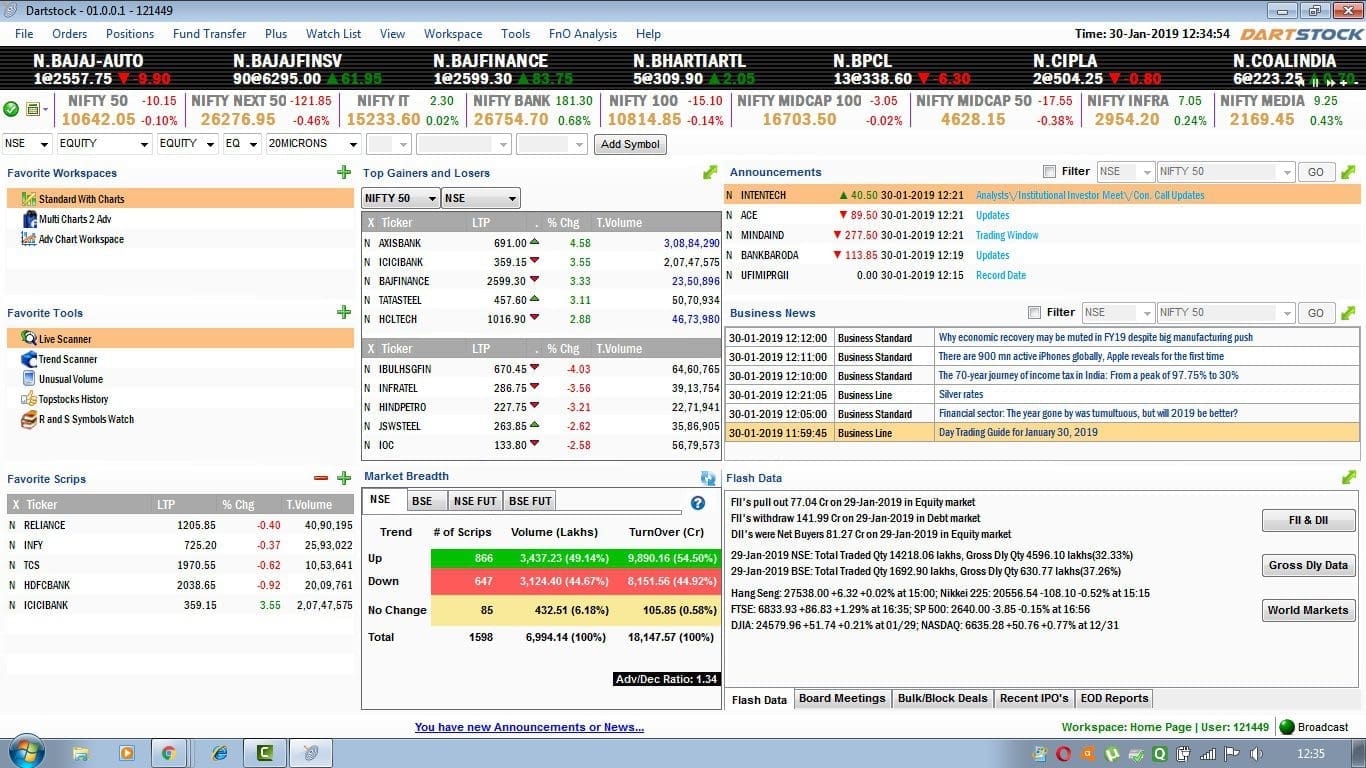Expand the Business News panel with arrow icon
Viewport: 1366px width, 768px height.
click(1348, 312)
